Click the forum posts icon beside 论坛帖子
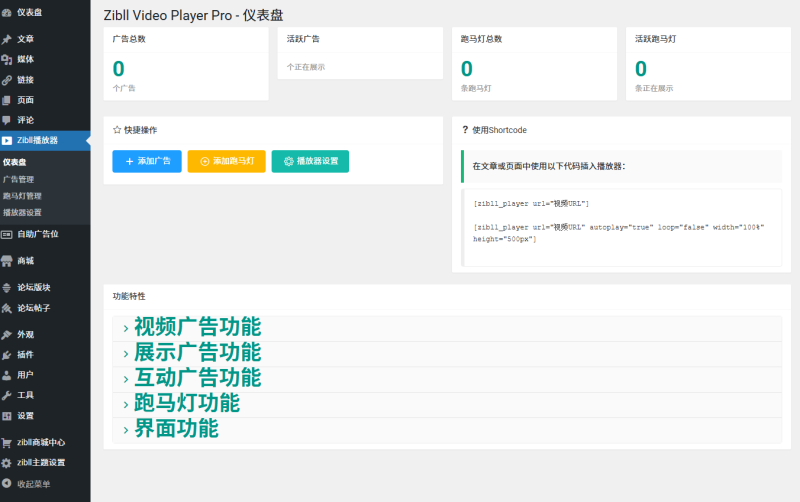 [7, 308]
